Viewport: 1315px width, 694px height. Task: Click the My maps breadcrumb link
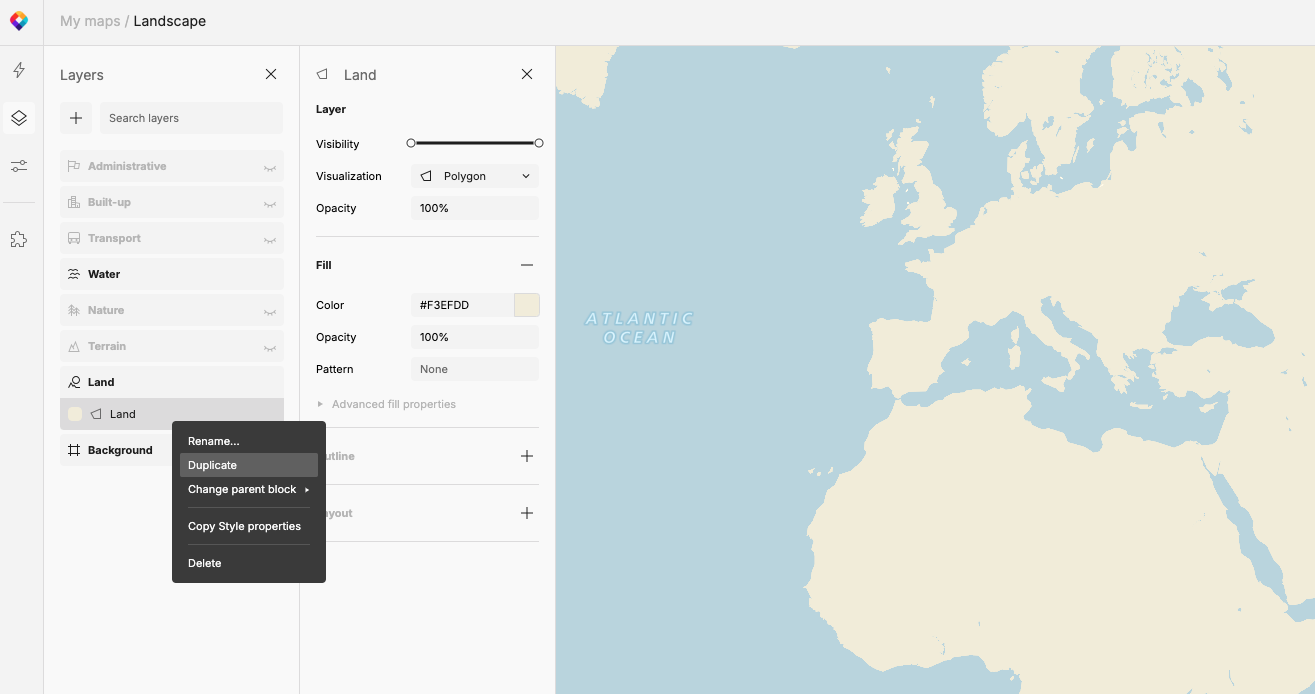pyautogui.click(x=90, y=21)
